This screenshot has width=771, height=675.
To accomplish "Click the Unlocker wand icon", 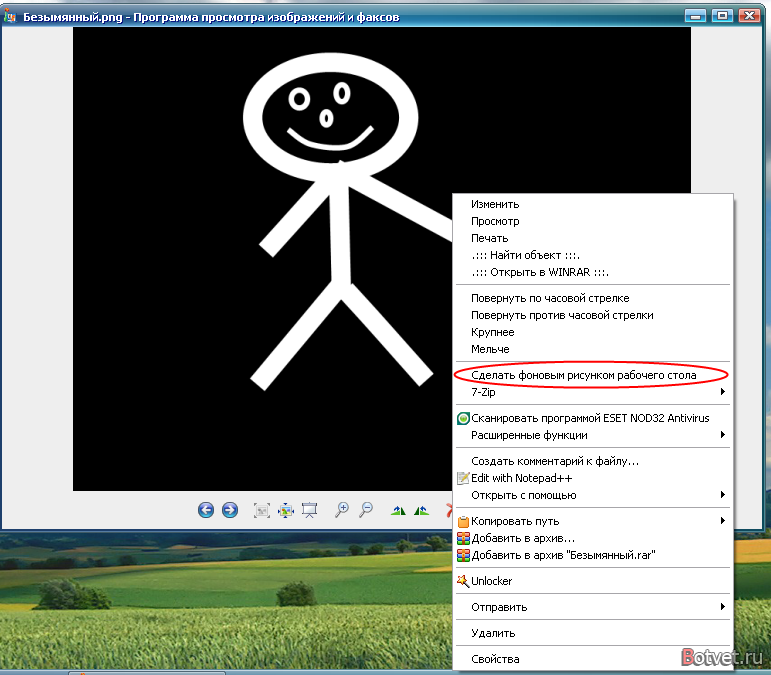I will pyautogui.click(x=463, y=581).
